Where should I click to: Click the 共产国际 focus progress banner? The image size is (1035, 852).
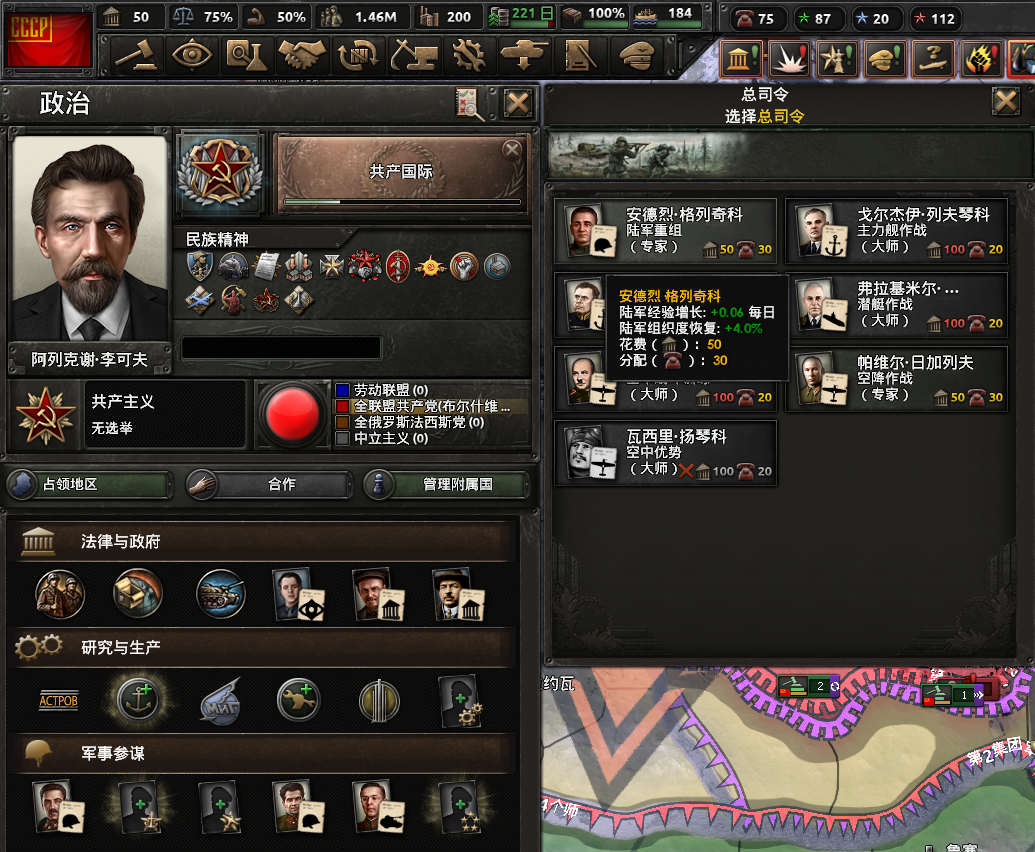(401, 173)
